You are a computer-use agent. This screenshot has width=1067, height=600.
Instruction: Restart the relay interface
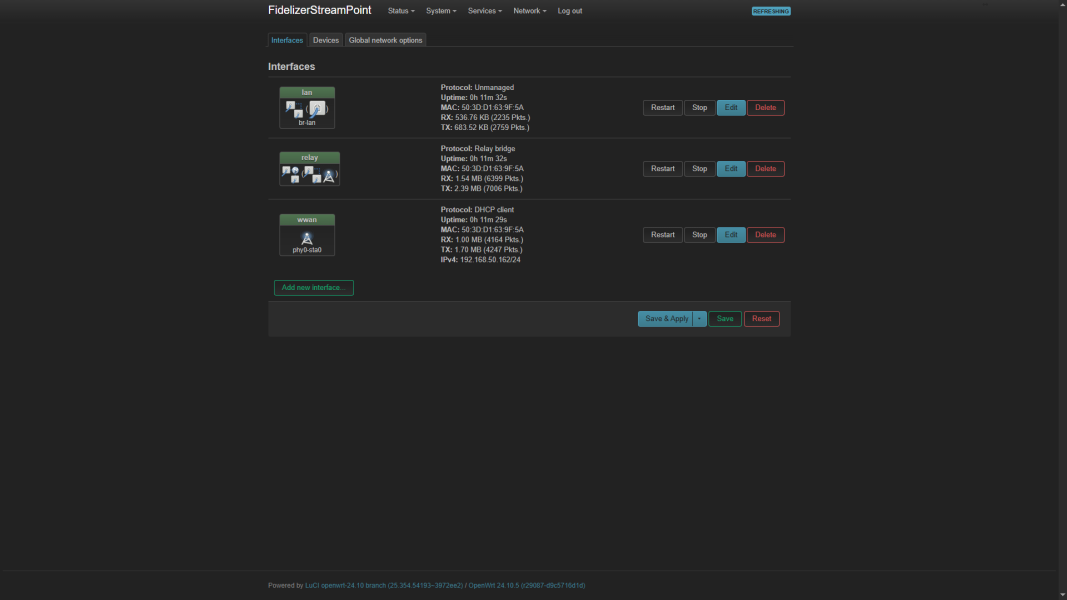663,169
